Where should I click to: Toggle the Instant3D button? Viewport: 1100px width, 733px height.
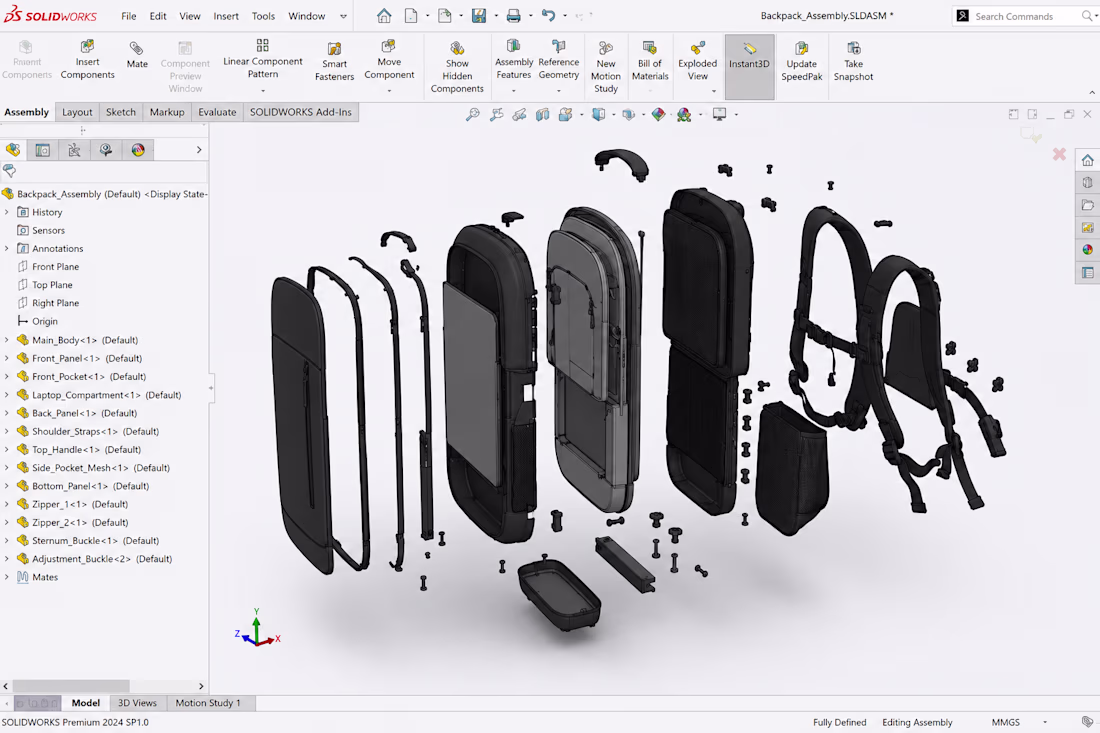point(749,67)
